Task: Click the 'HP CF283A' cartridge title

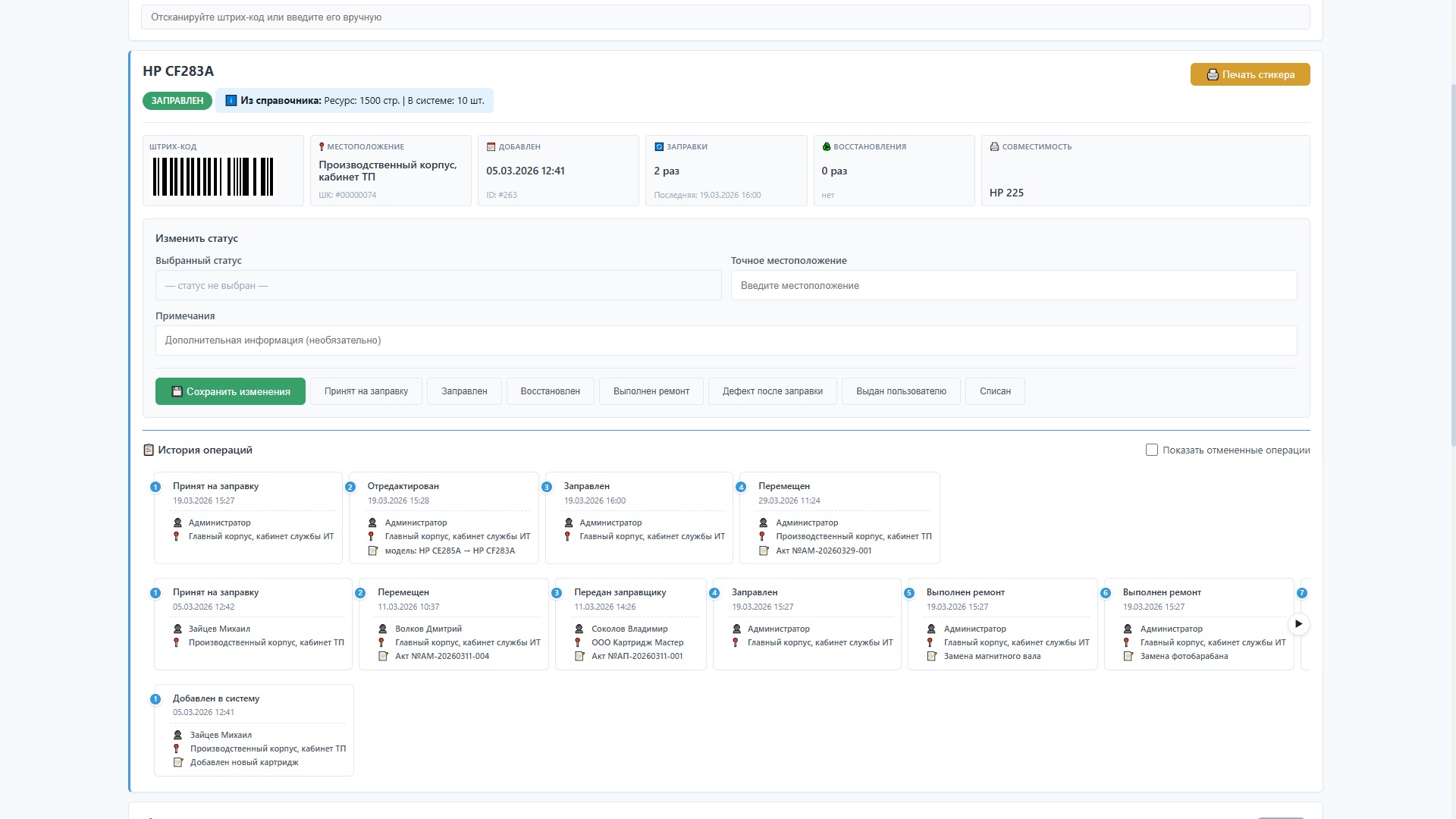Action: point(178,71)
